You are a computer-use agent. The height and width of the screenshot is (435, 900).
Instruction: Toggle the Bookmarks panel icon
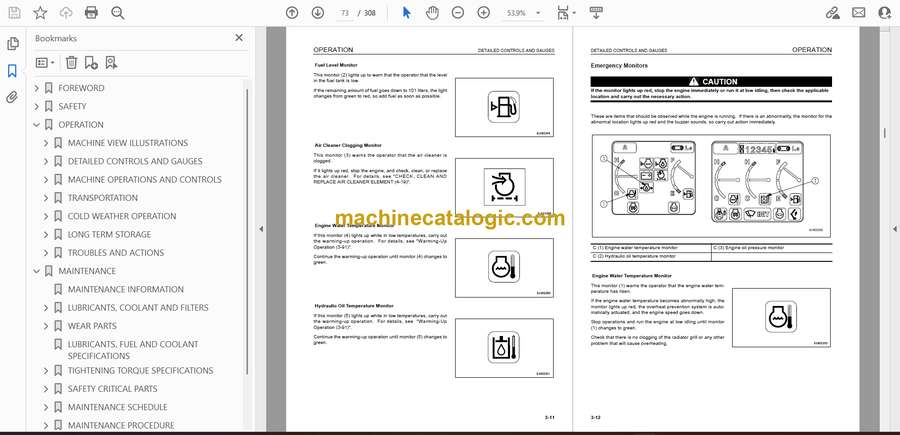click(x=12, y=71)
